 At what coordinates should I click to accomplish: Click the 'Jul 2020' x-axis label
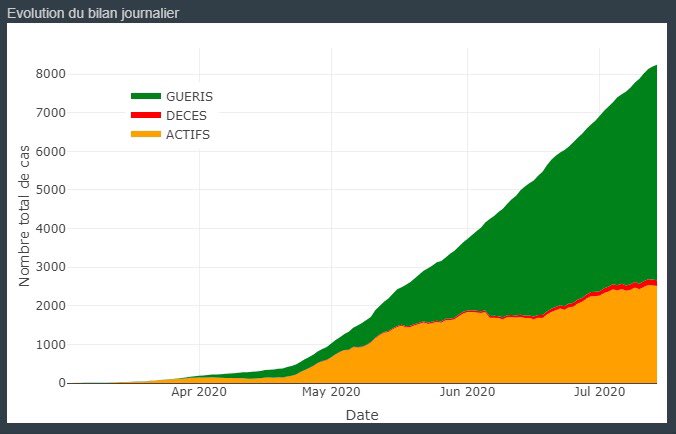tap(599, 392)
